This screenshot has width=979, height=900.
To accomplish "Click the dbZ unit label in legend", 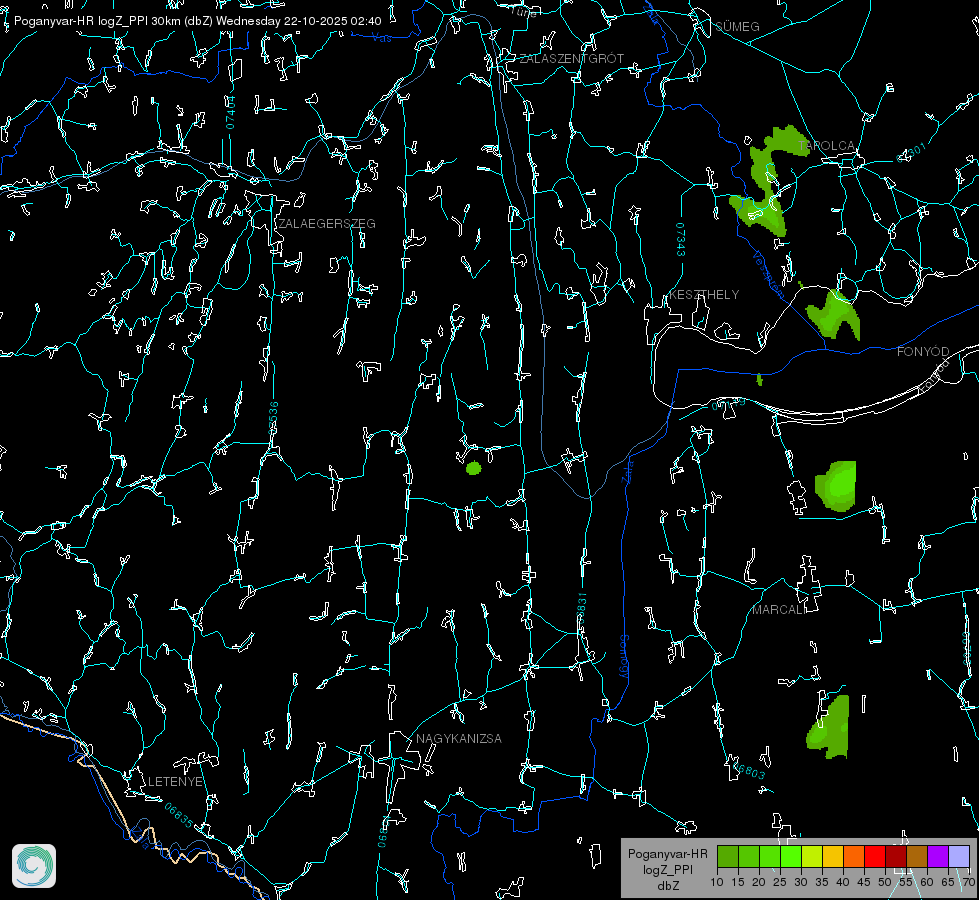I will pyautogui.click(x=668, y=886).
